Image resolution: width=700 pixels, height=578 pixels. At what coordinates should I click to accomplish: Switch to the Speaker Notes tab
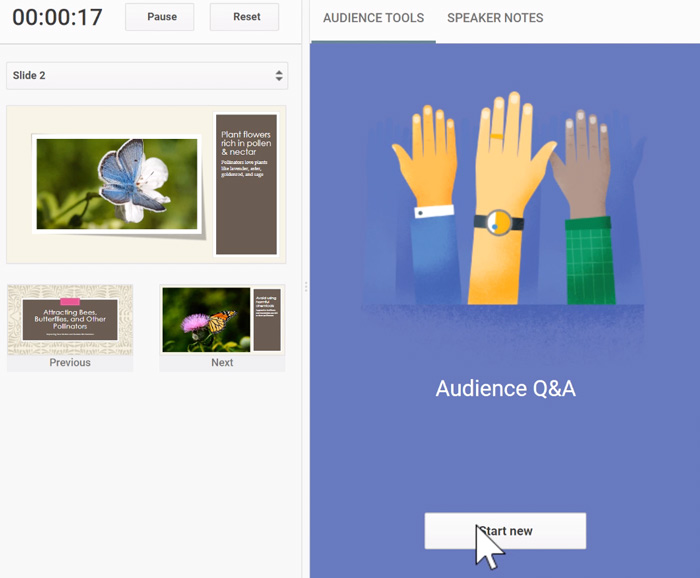[x=495, y=18]
